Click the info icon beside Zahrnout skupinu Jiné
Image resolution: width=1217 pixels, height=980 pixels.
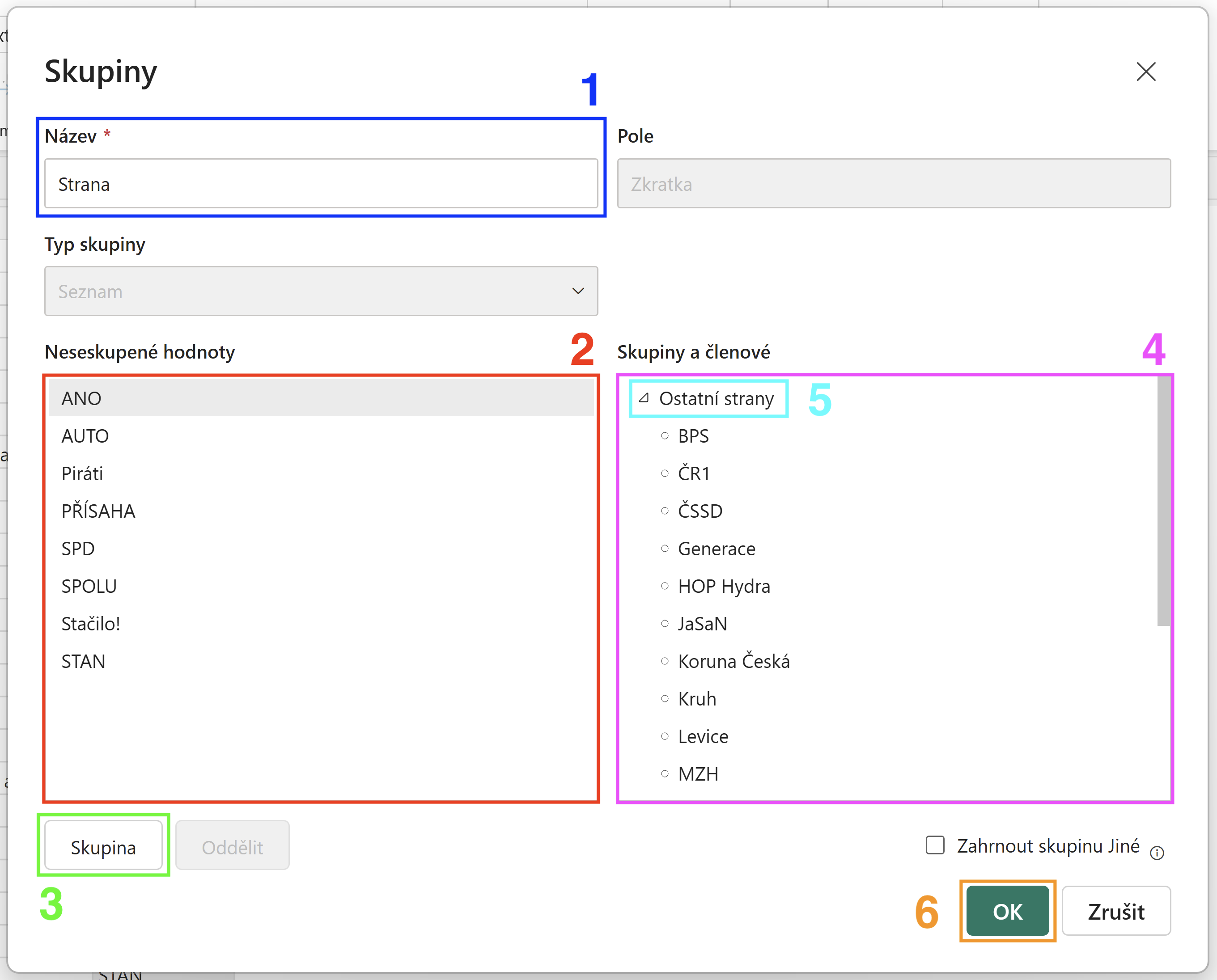point(1157,853)
